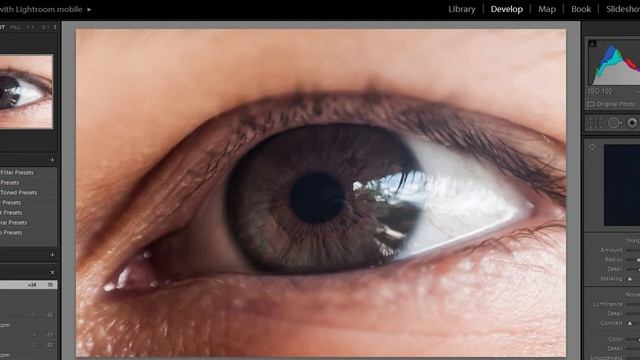Open the Filter Presets folder

(17, 173)
